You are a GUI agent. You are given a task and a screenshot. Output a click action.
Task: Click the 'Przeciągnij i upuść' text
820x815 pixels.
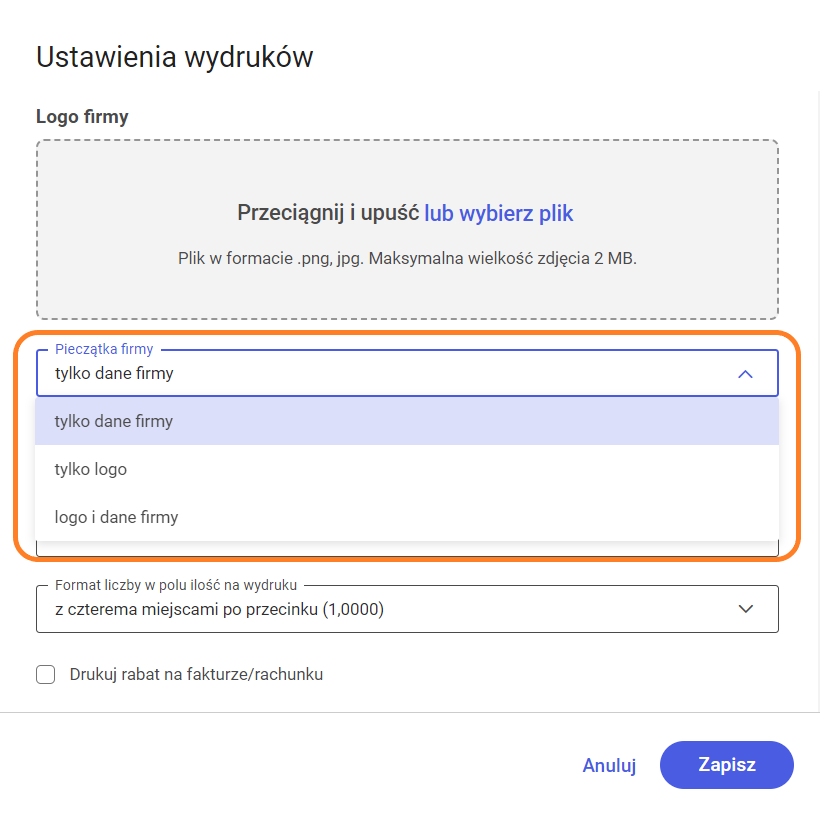pos(328,213)
